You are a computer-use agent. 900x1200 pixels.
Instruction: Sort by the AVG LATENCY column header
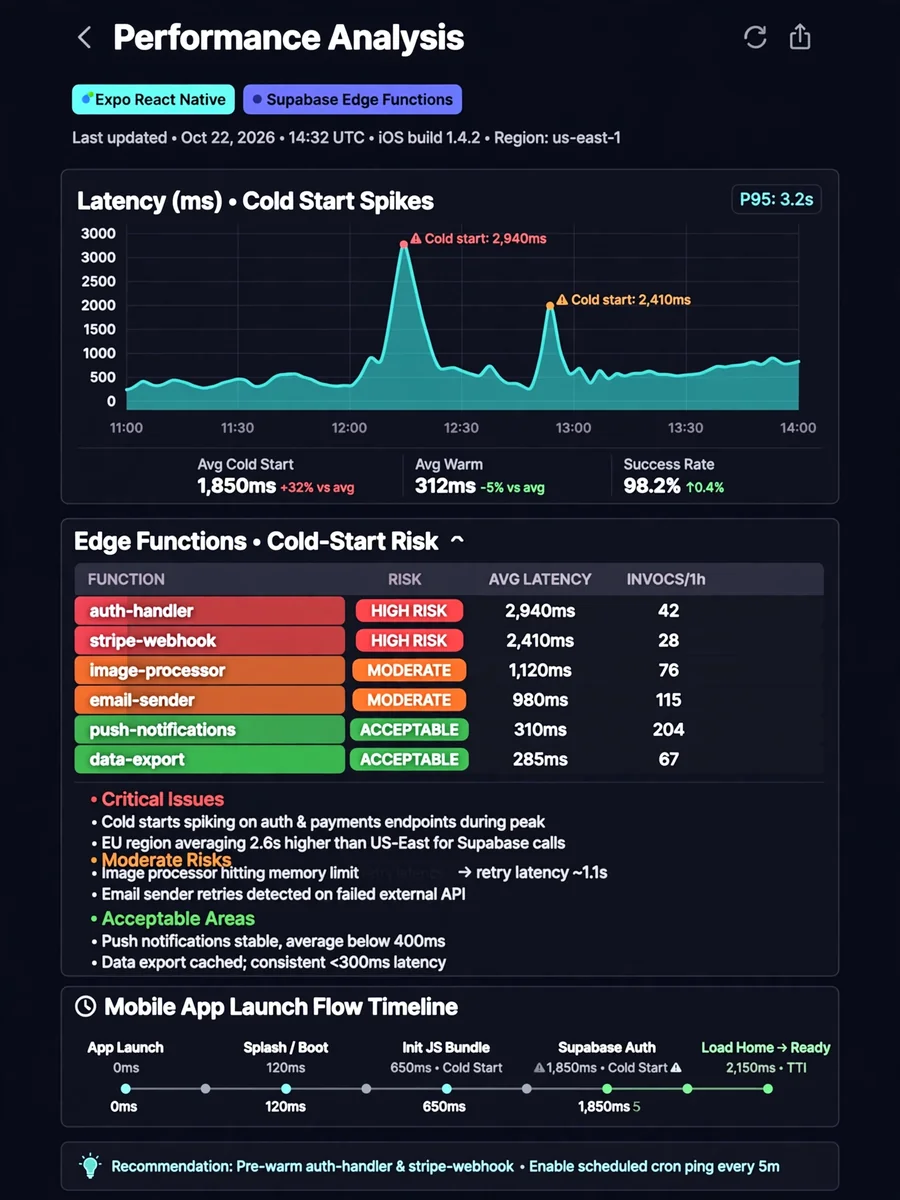(x=540, y=579)
